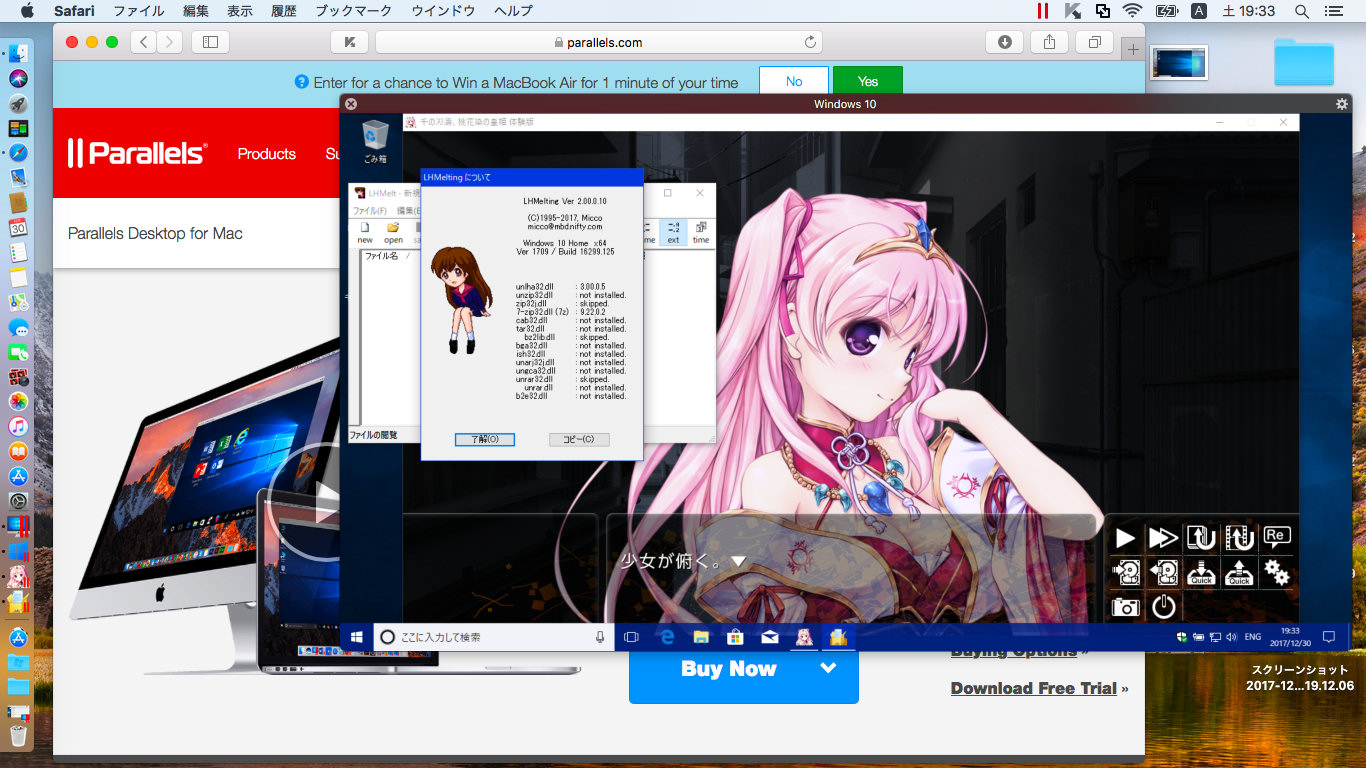
Task: Click the volume icon in Windows tray
Action: point(1231,637)
